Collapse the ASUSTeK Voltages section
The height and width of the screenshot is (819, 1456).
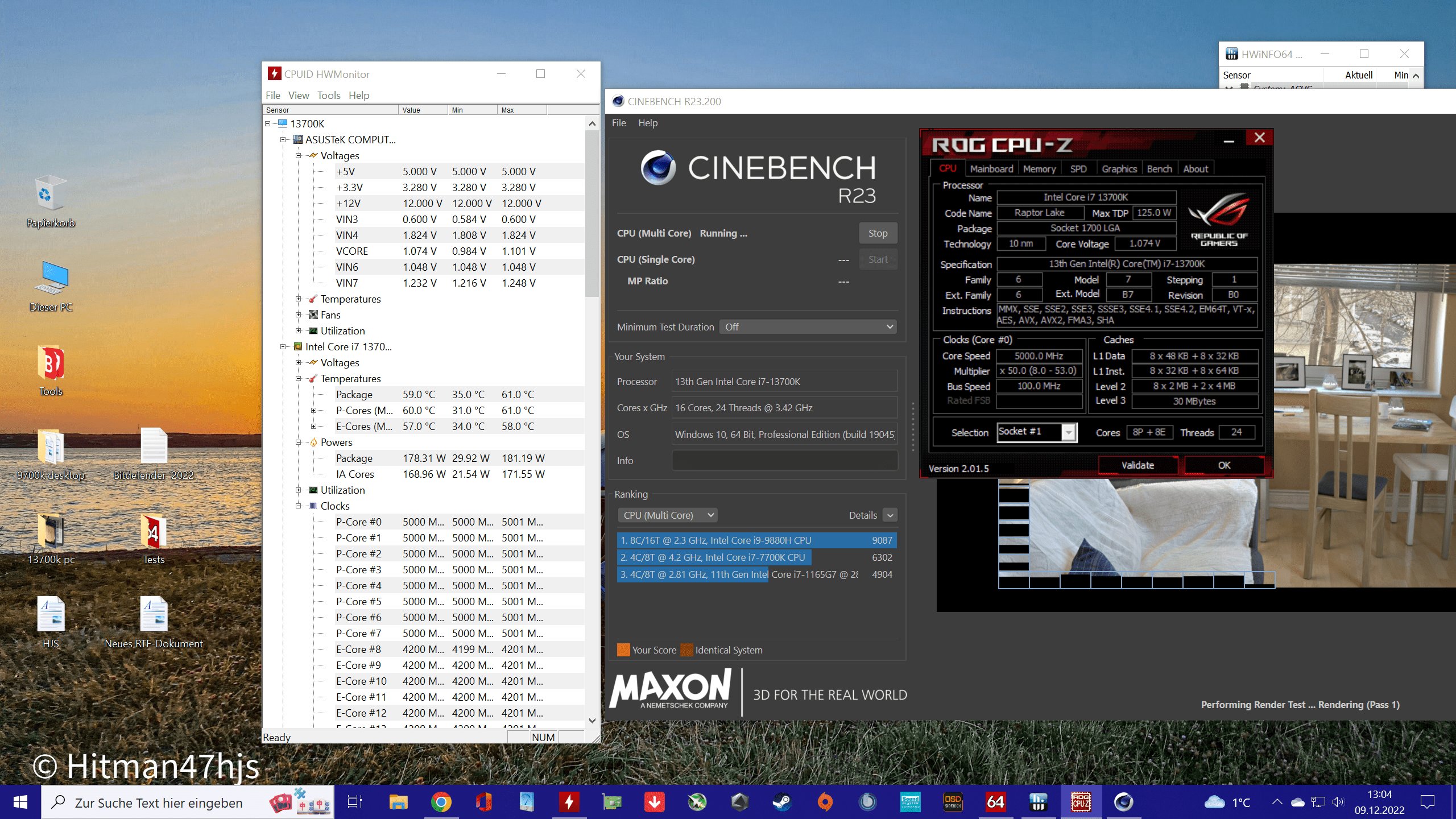pos(298,155)
